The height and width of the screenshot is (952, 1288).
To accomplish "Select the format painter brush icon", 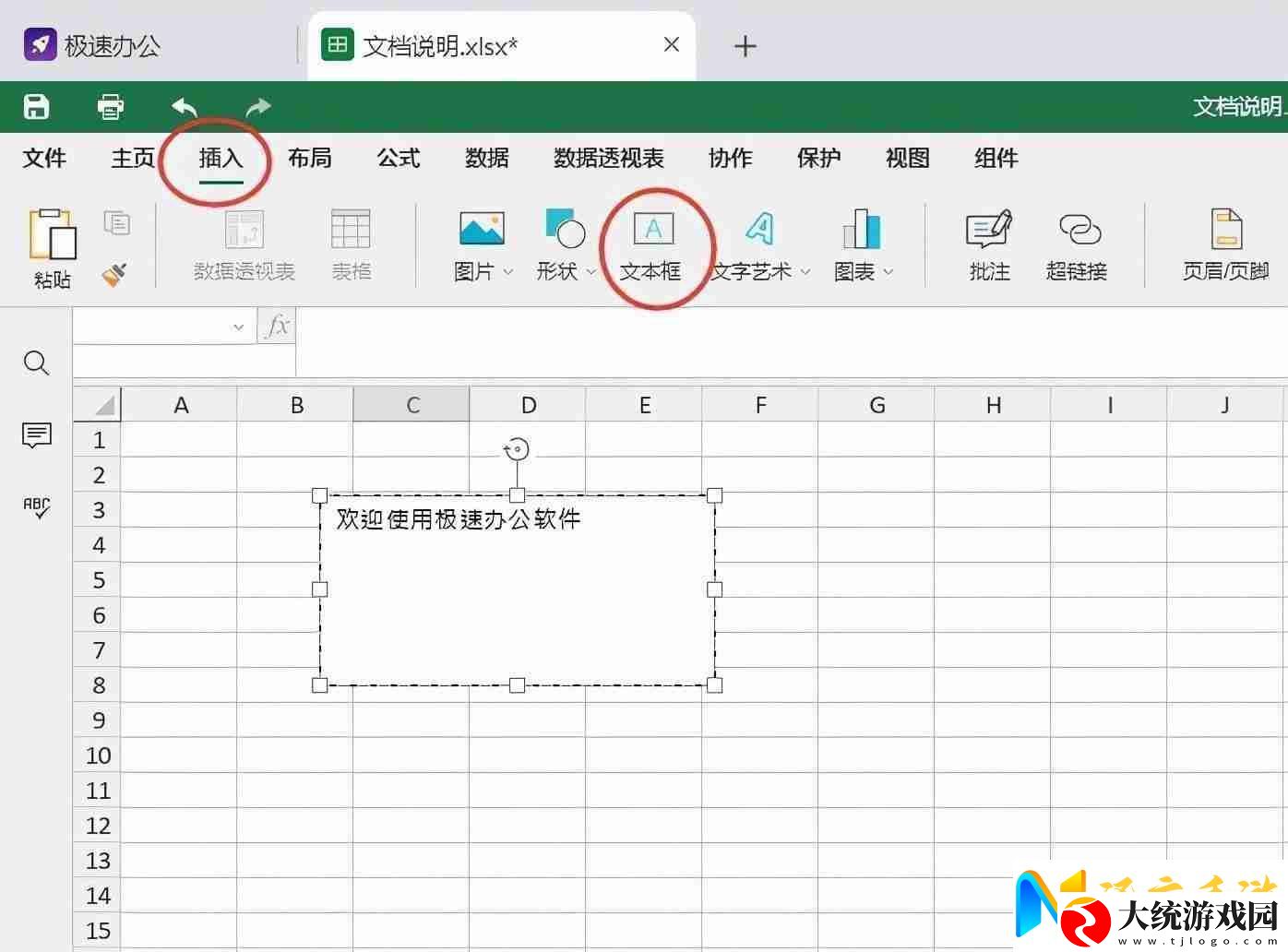I will pyautogui.click(x=114, y=274).
